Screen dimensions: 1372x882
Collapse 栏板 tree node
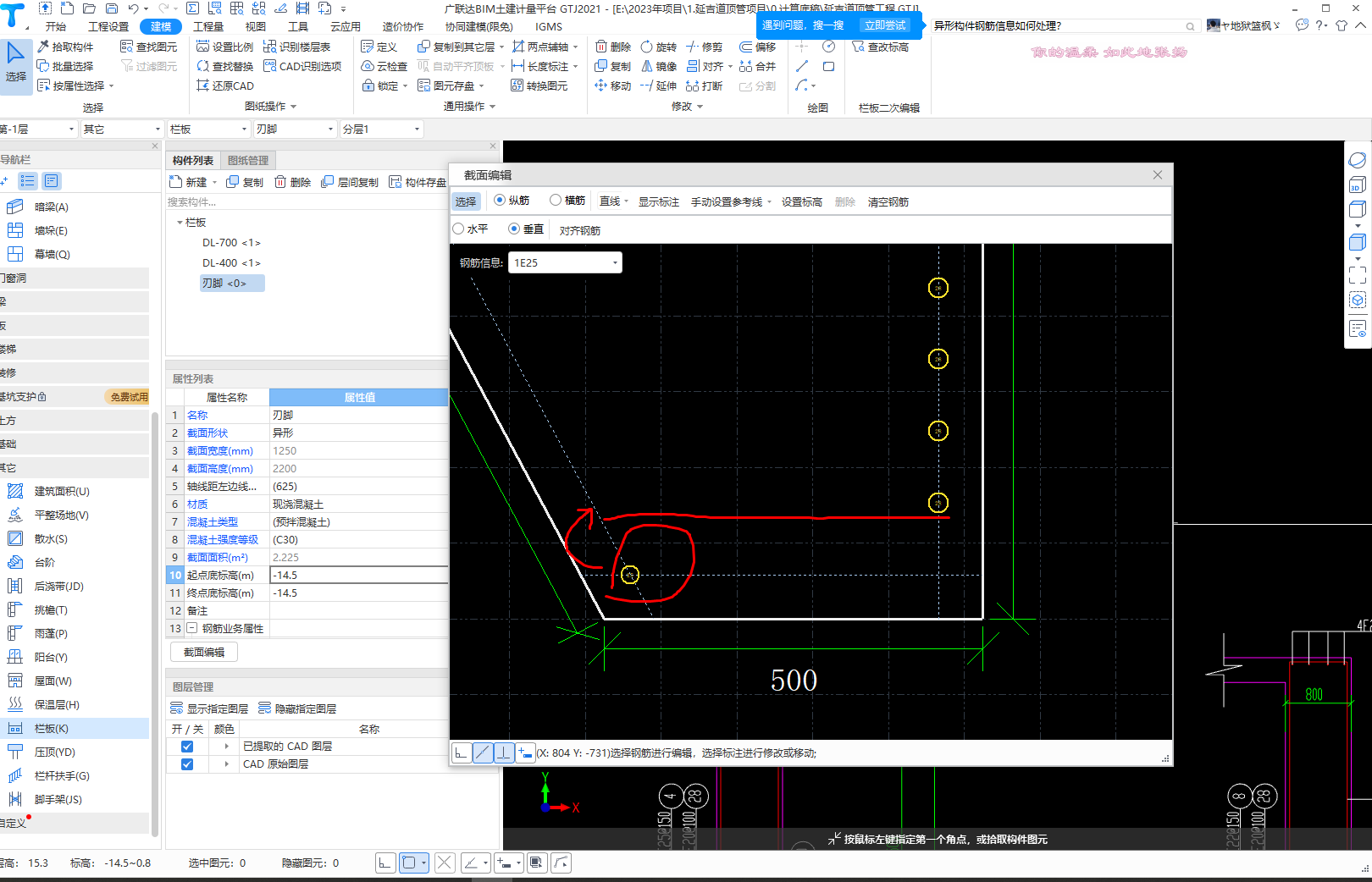(180, 223)
